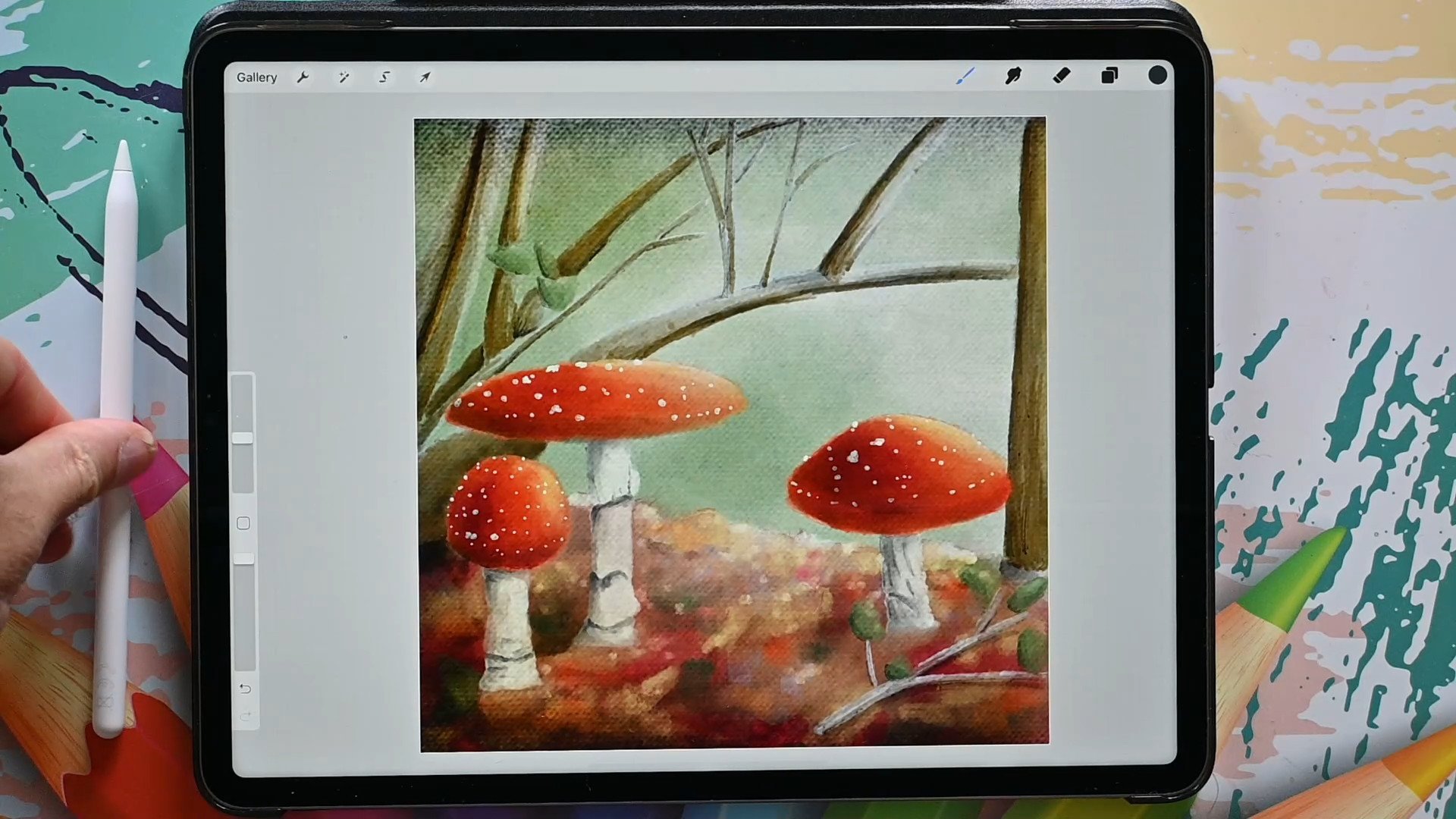Select the Smudge finger tool
The image size is (1456, 819).
pyautogui.click(x=1013, y=76)
